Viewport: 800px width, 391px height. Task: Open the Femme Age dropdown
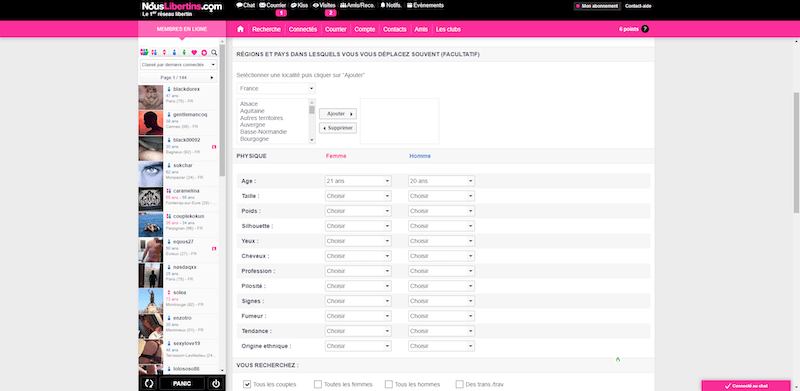(x=358, y=181)
